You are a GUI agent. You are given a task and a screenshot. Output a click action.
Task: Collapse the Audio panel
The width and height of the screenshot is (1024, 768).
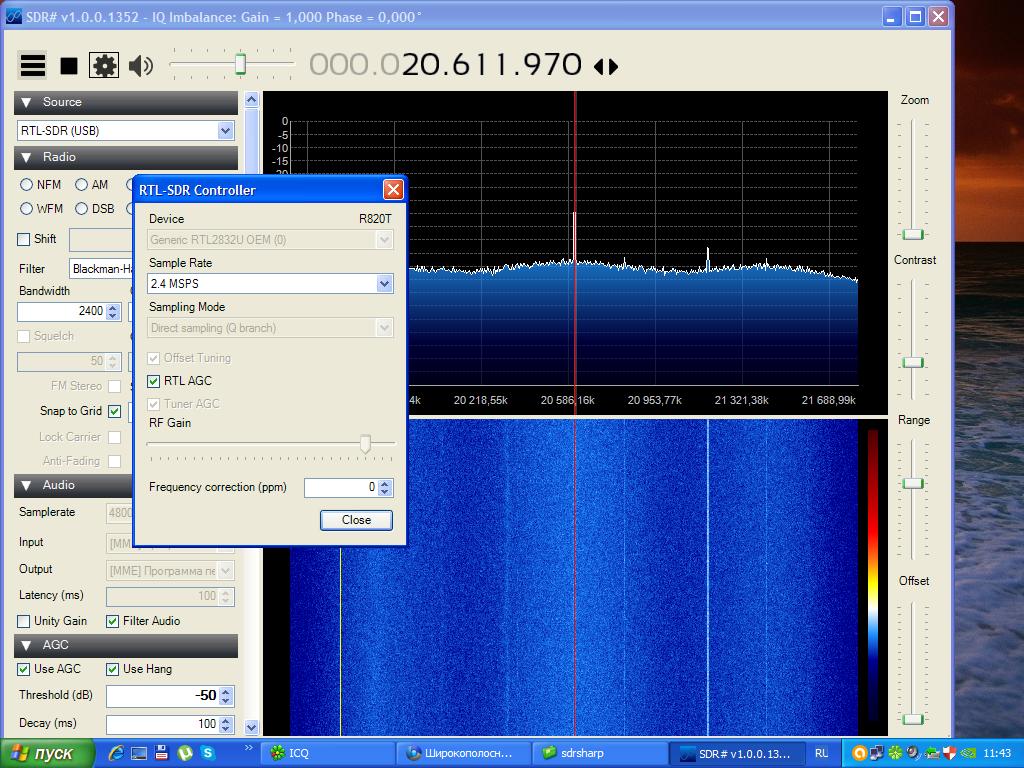(x=26, y=485)
